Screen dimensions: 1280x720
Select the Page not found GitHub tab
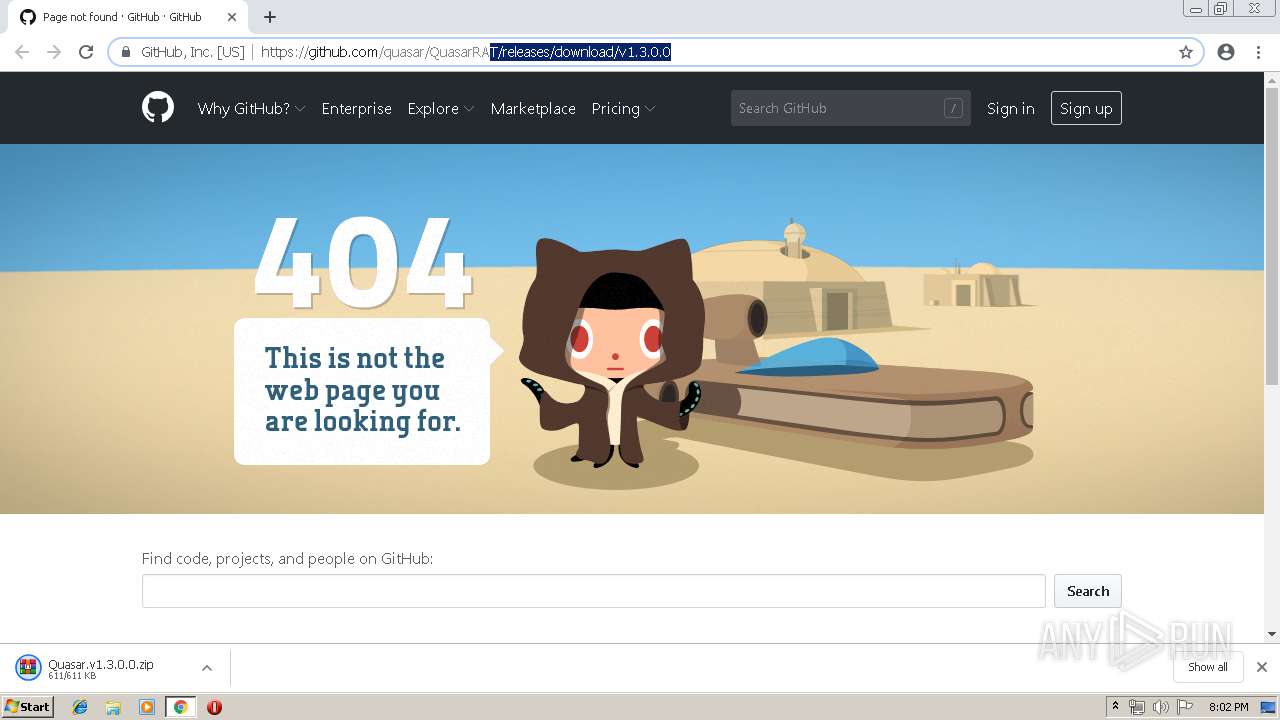click(128, 17)
